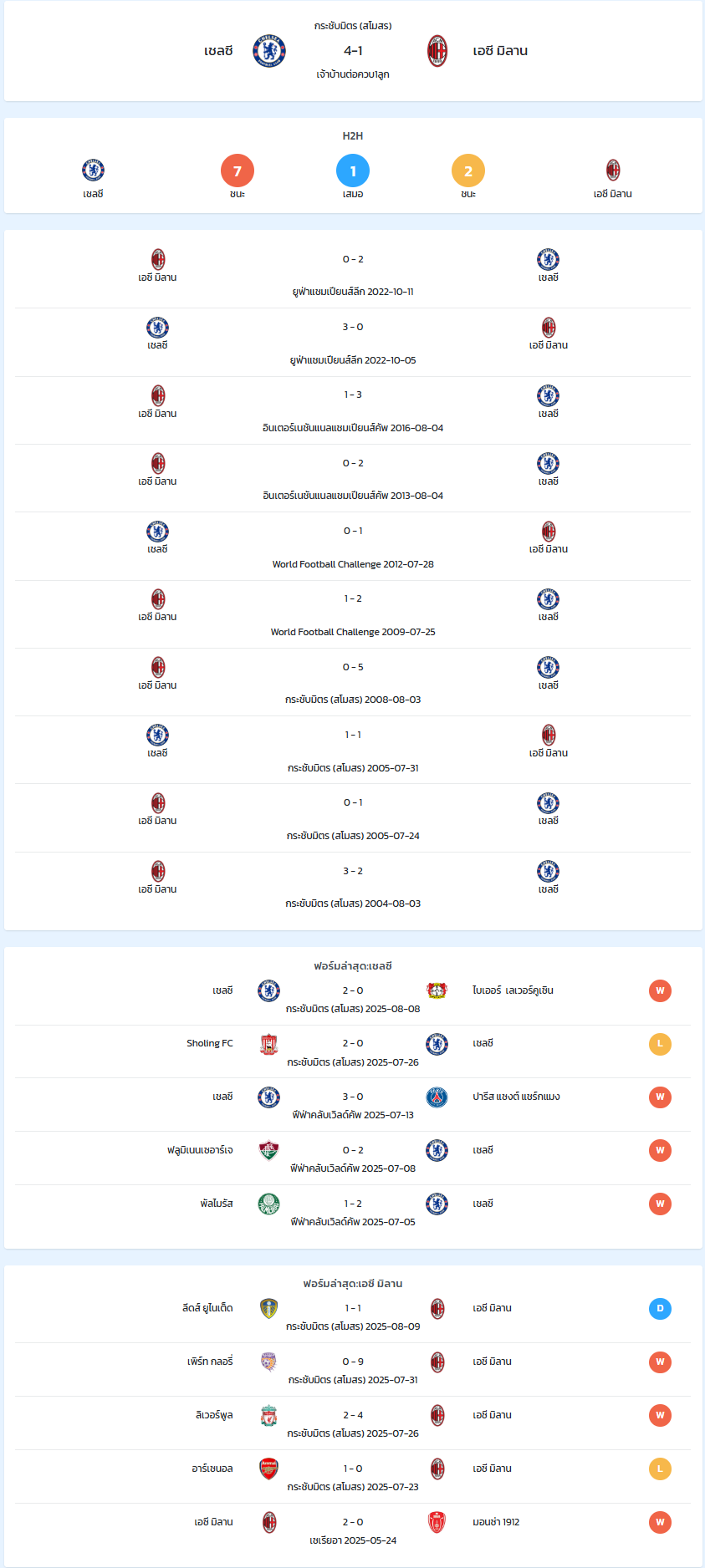The width and height of the screenshot is (705, 1568).
Task: Select the Leeds United crest
Action: 268,1309
